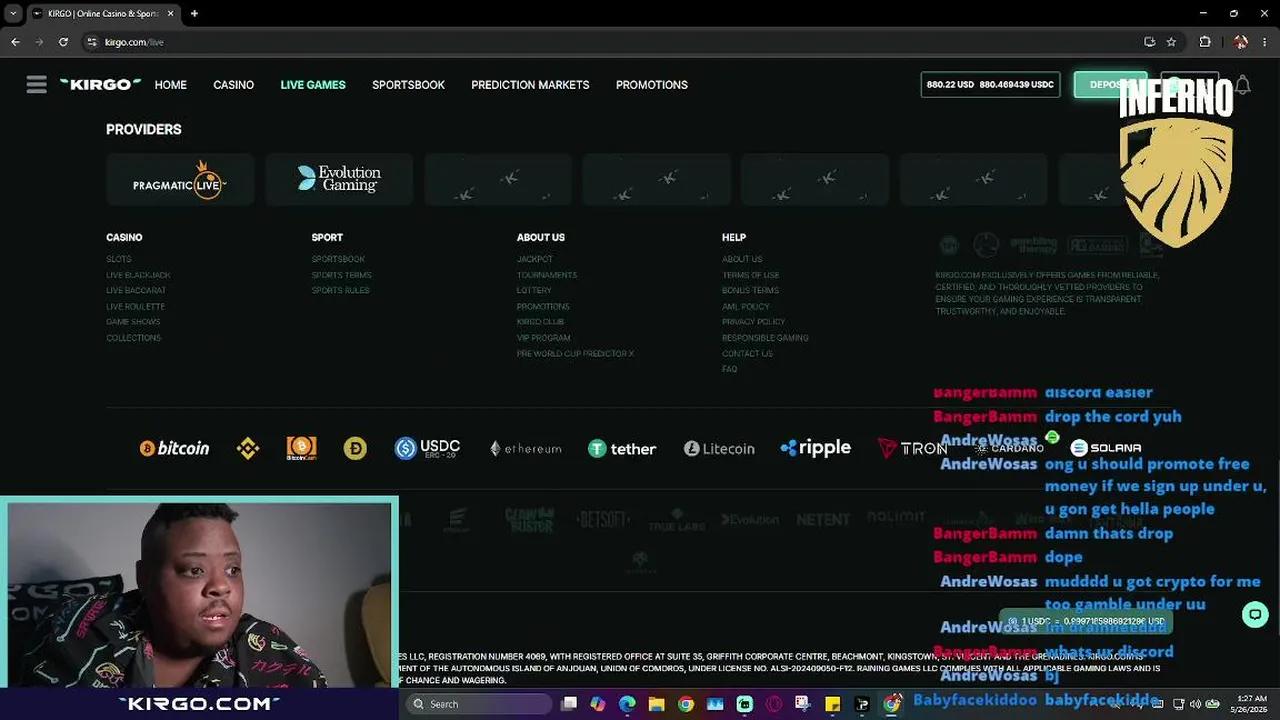The width and height of the screenshot is (1280, 720).
Task: Go to the Home nav item
Action: click(x=171, y=85)
